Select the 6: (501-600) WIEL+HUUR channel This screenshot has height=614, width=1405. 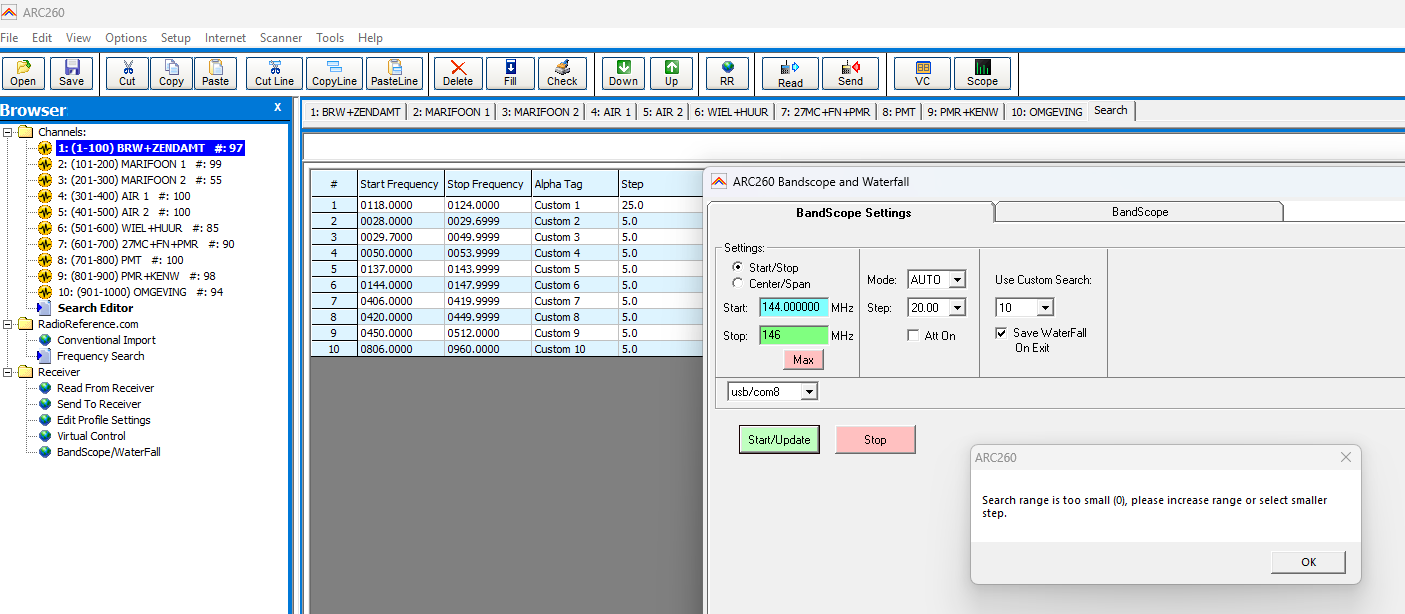click(x=138, y=228)
